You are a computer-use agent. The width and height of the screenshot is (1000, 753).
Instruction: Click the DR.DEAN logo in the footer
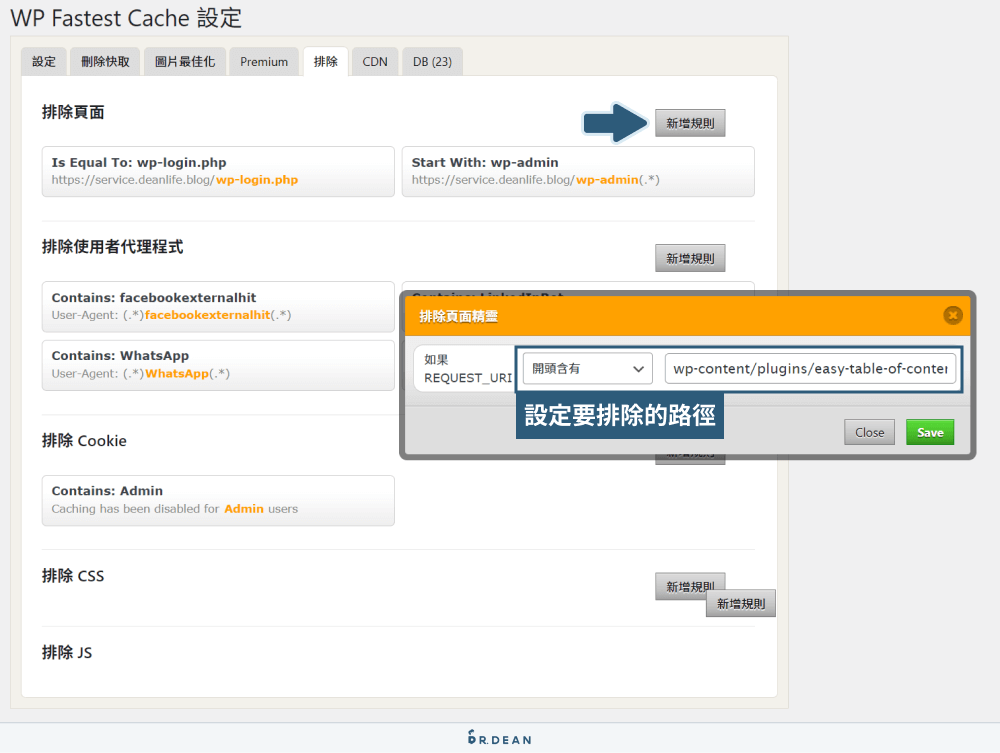(x=497, y=741)
